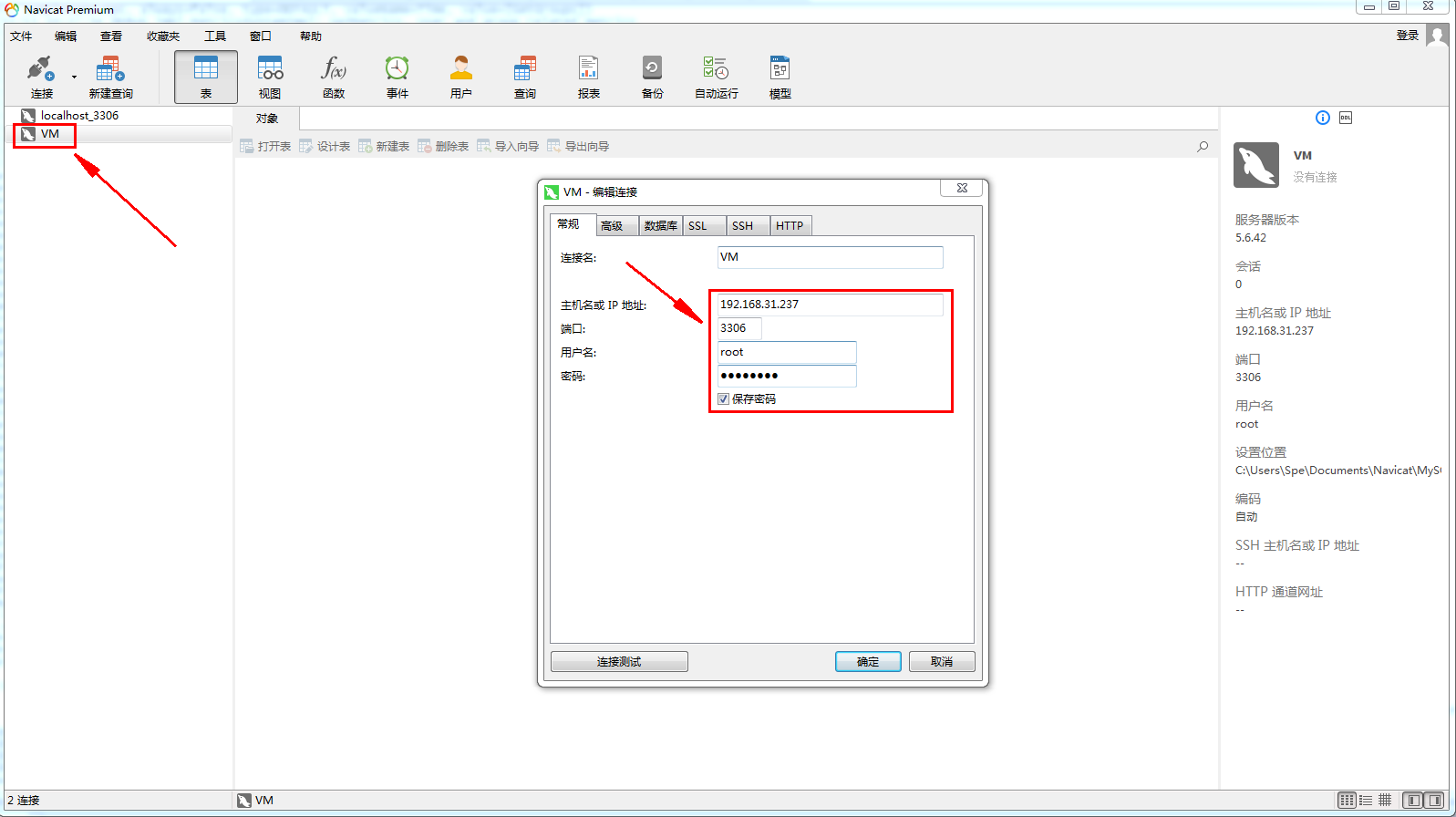This screenshot has width=1456, height=817.
Task: Click the search magnifier icon in object pane
Action: pos(1203,146)
